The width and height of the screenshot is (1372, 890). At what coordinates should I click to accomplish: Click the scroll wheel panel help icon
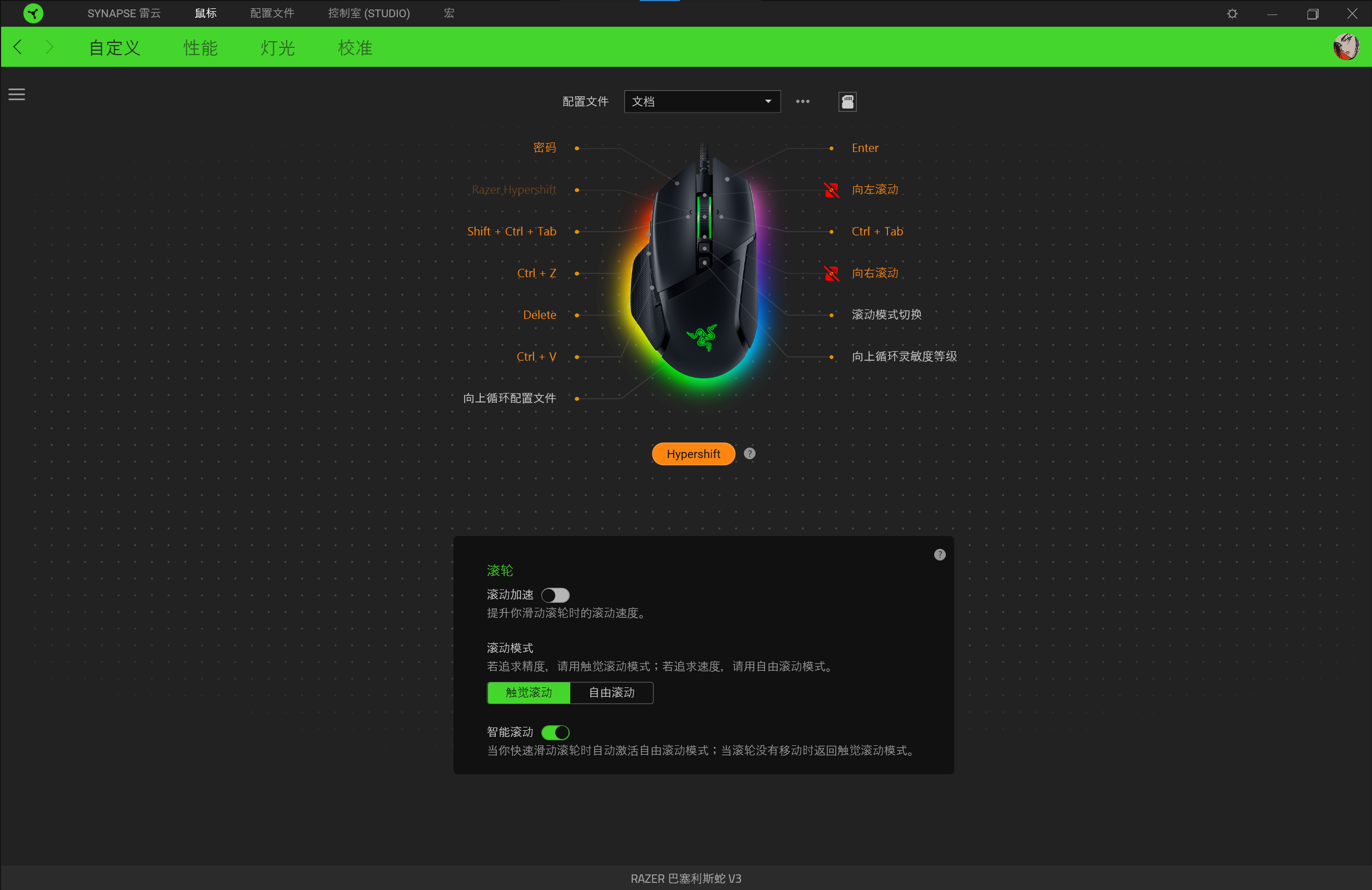[x=940, y=555]
